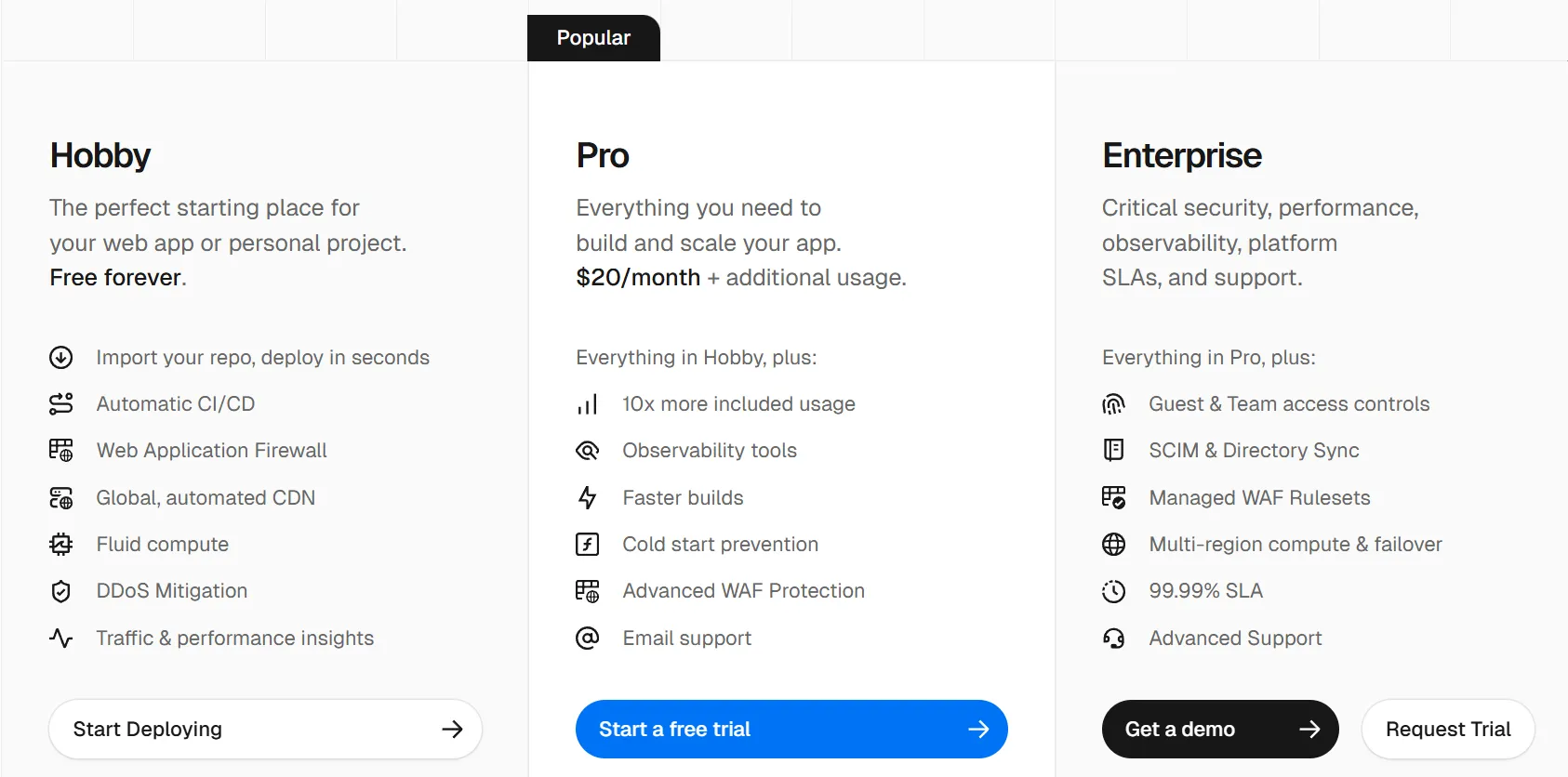Click the Import your repo download icon

(61, 358)
